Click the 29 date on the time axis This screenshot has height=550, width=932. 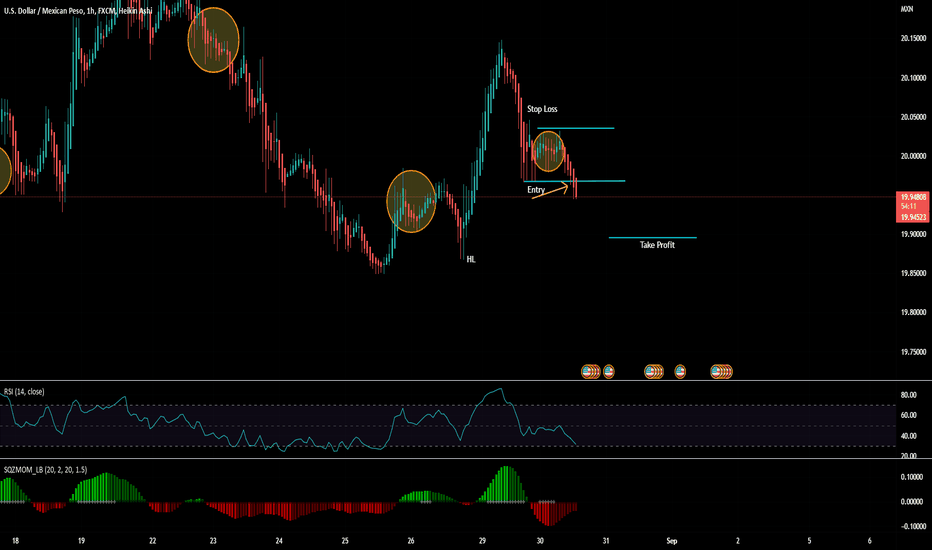click(x=482, y=540)
